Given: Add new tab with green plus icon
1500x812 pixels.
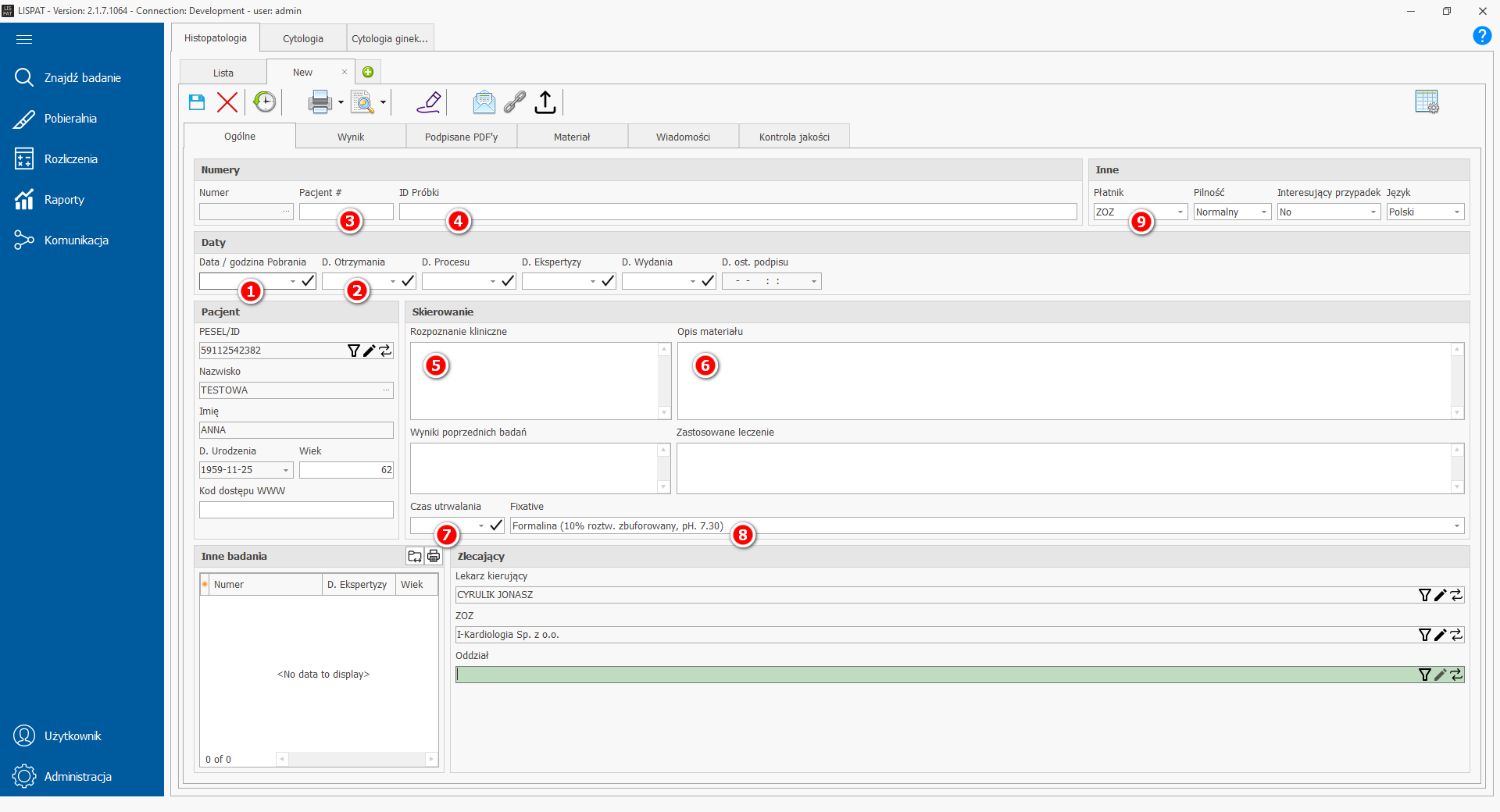Looking at the screenshot, I should click(x=368, y=73).
